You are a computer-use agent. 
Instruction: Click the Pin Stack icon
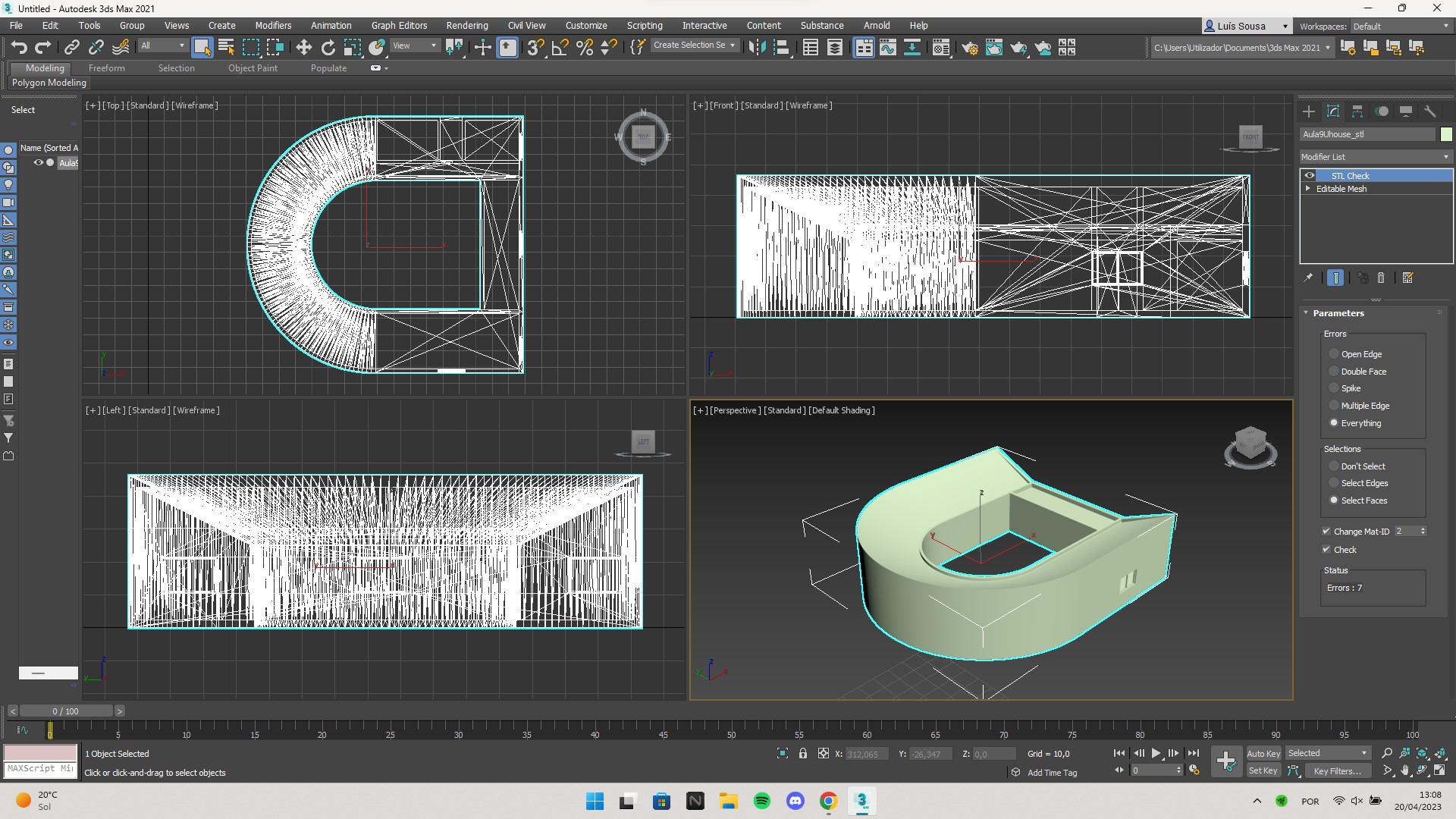tap(1308, 278)
